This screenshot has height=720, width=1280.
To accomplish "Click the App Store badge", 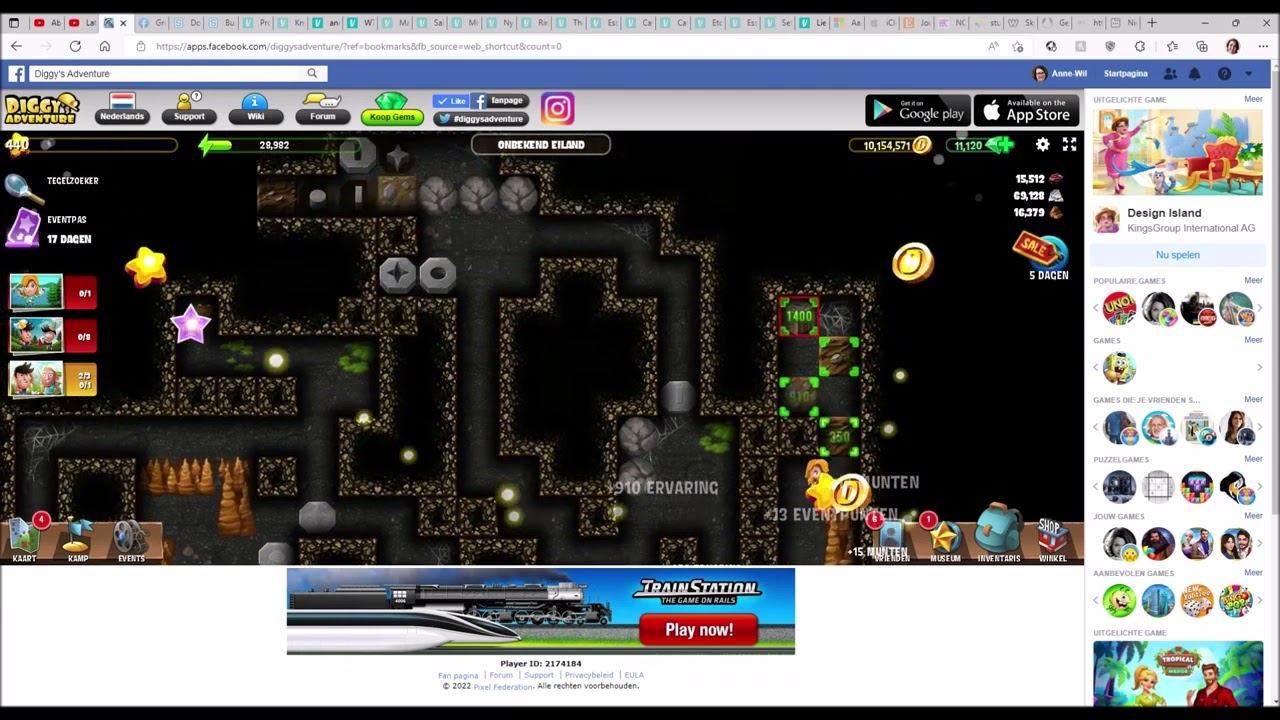I will tap(1027, 110).
